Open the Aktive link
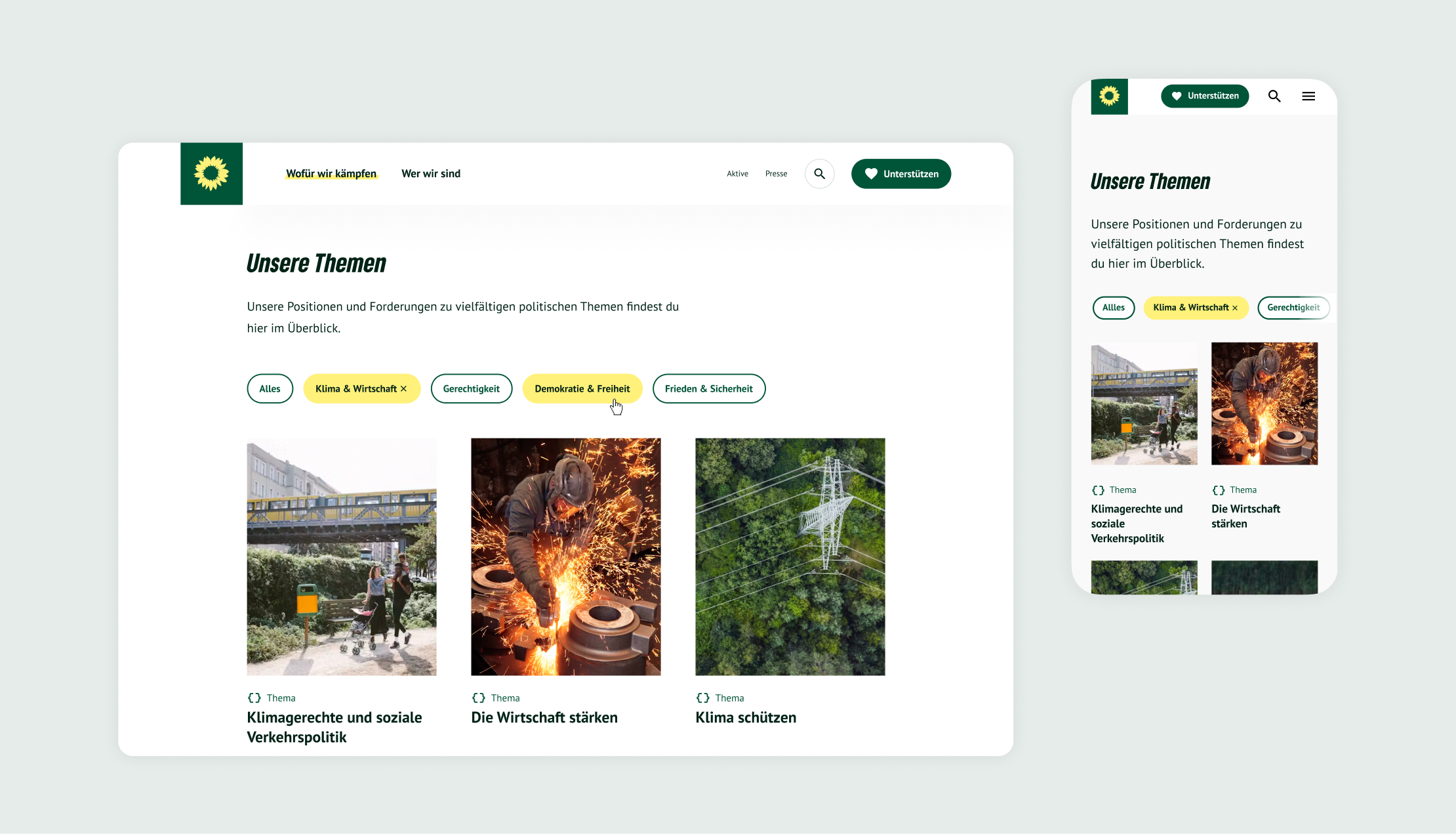This screenshot has height=834, width=1456. [737, 173]
